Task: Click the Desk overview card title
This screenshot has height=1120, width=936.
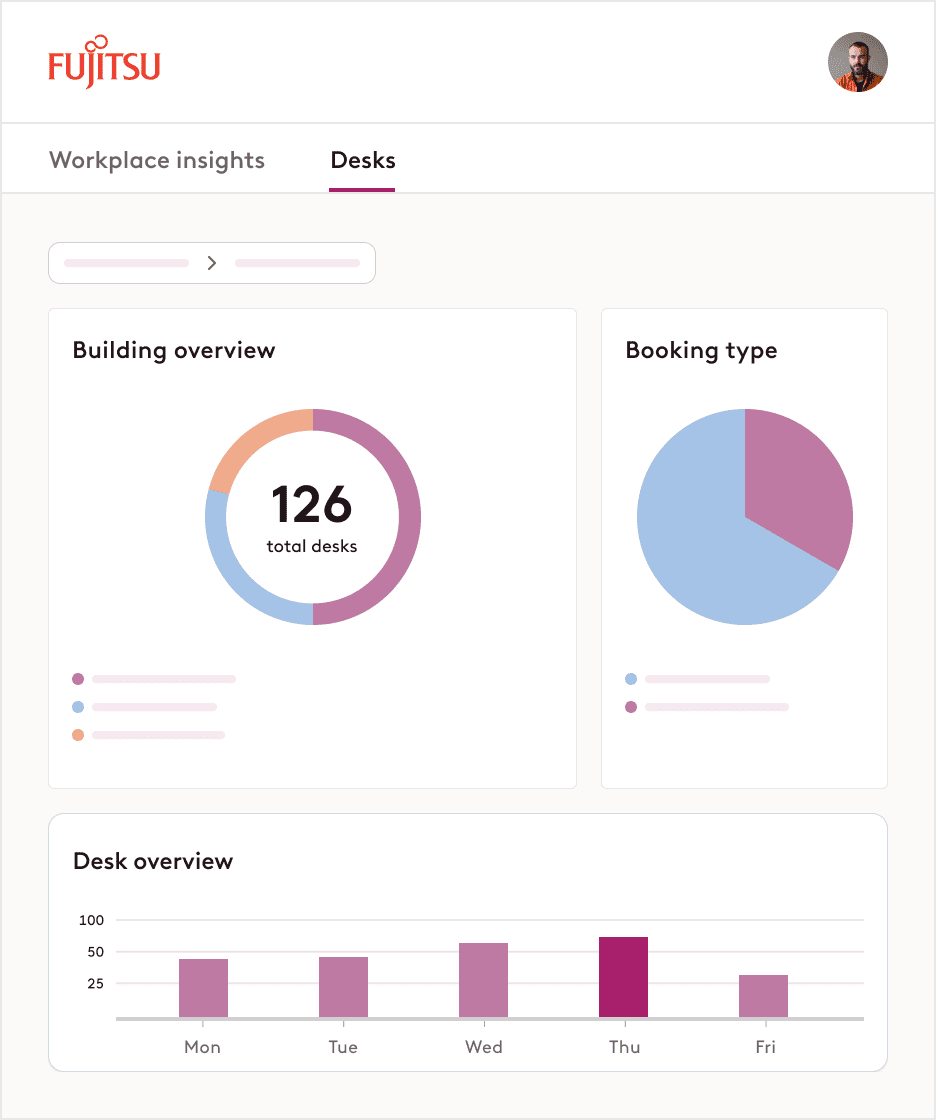Action: 153,861
